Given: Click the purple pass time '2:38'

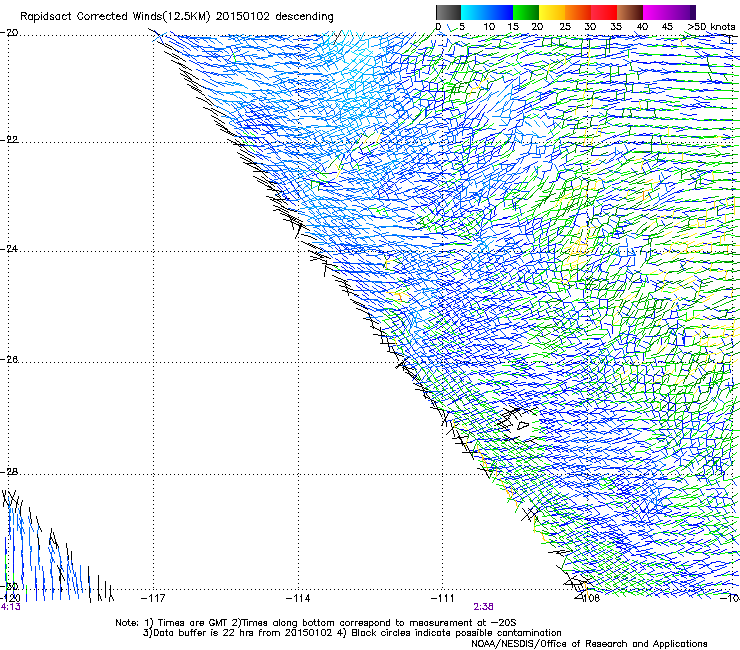Looking at the screenshot, I should point(483,607).
